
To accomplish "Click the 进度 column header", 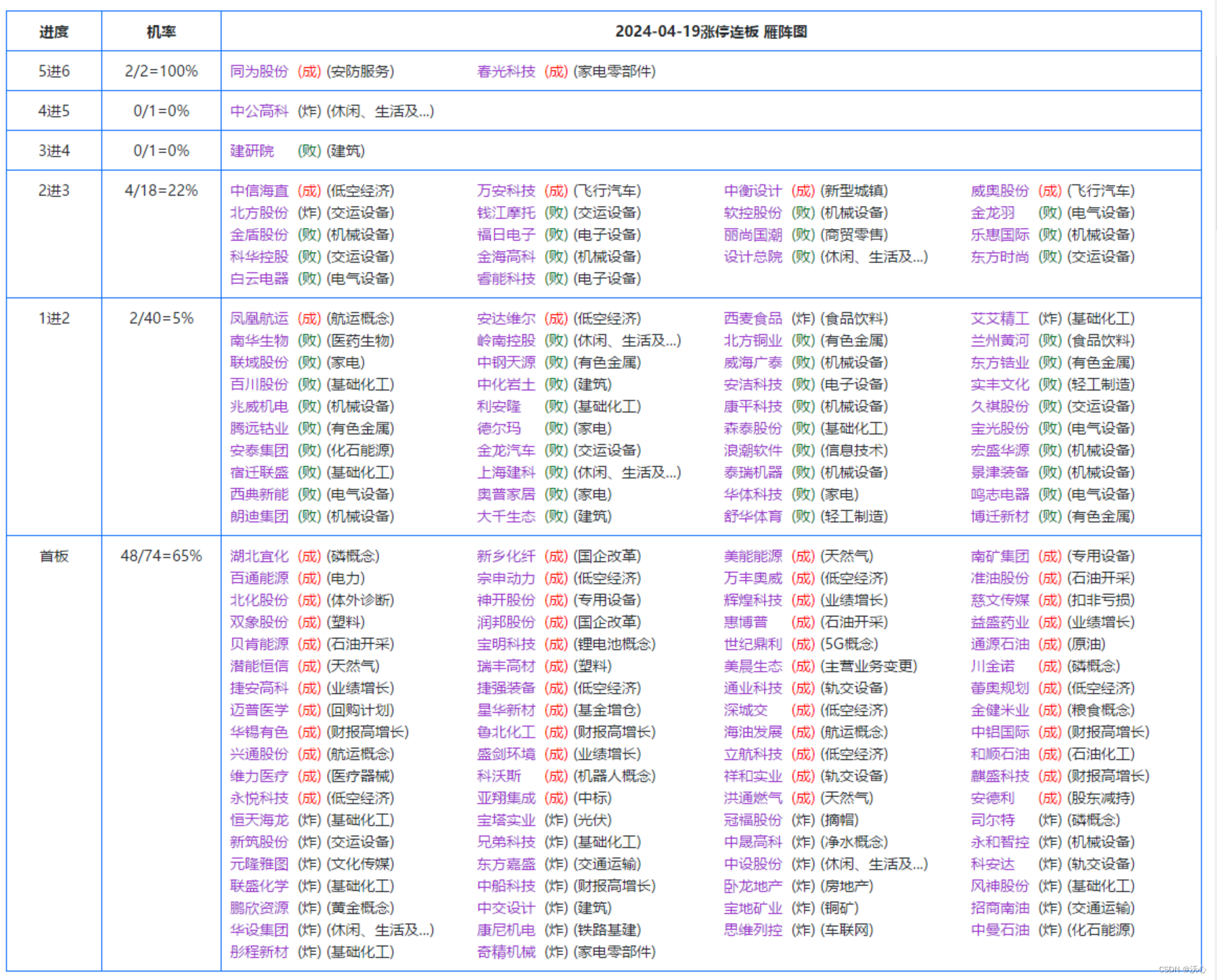I will (54, 31).
